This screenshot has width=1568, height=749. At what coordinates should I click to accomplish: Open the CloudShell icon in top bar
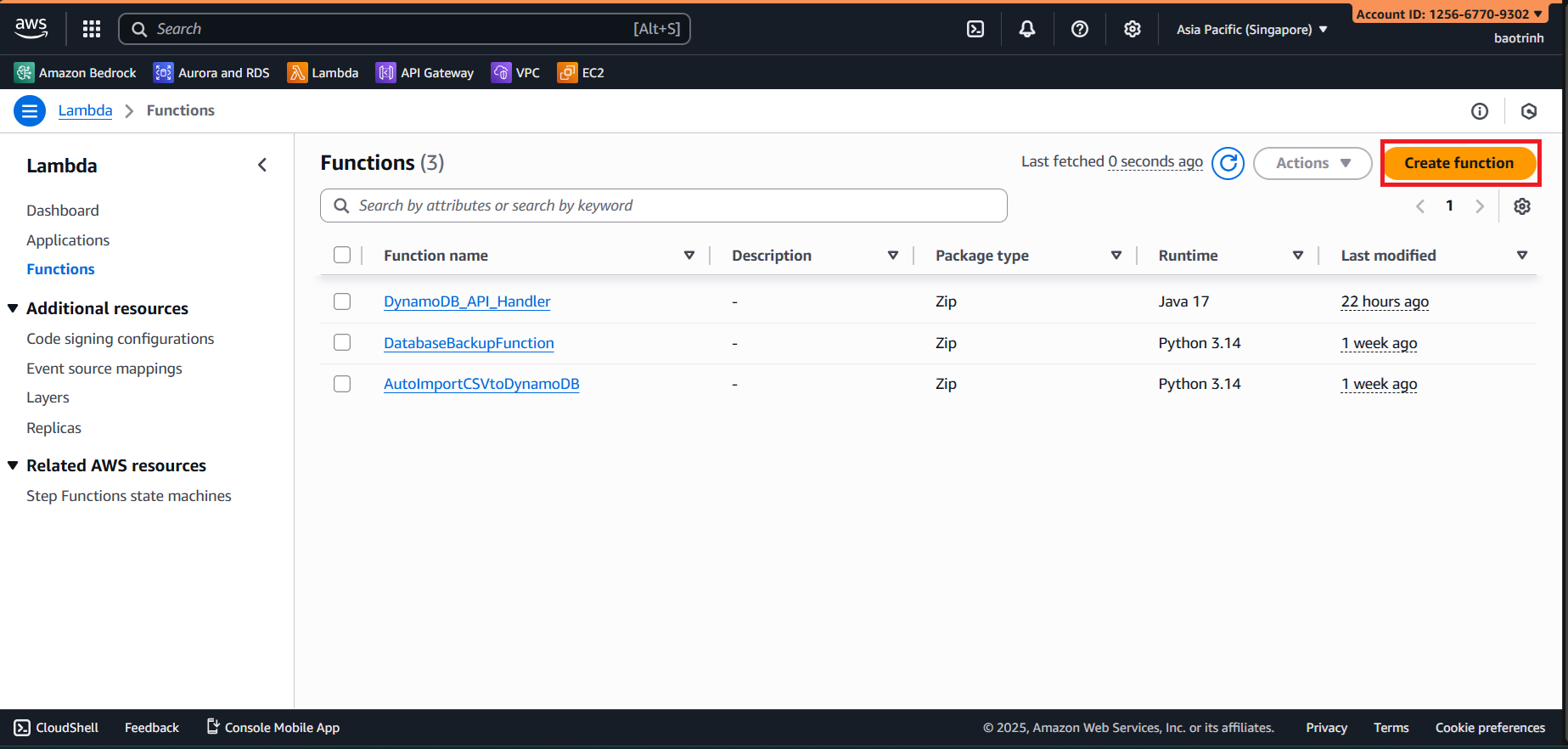(975, 29)
